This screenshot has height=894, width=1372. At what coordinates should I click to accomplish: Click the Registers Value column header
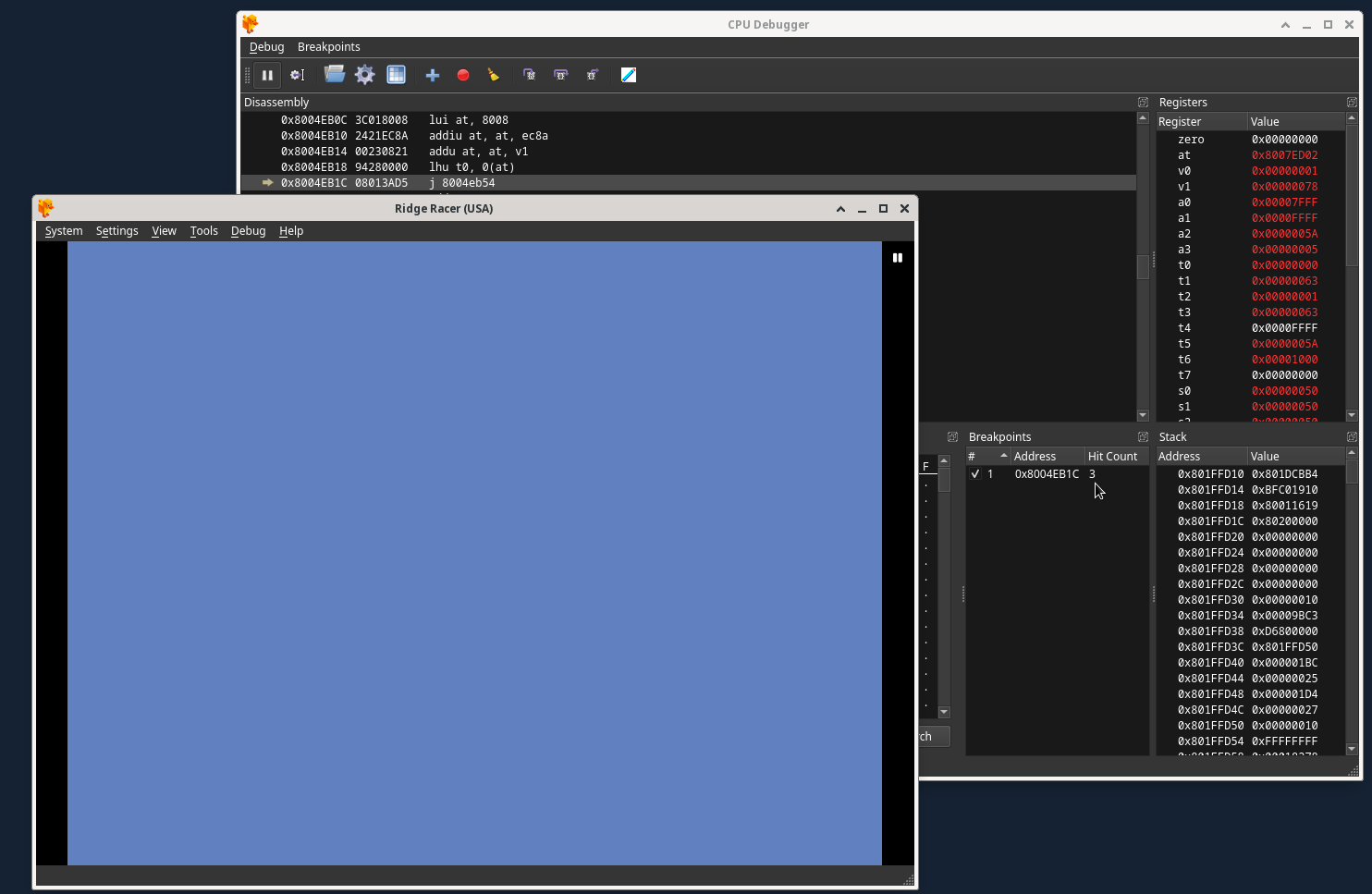click(x=1296, y=121)
